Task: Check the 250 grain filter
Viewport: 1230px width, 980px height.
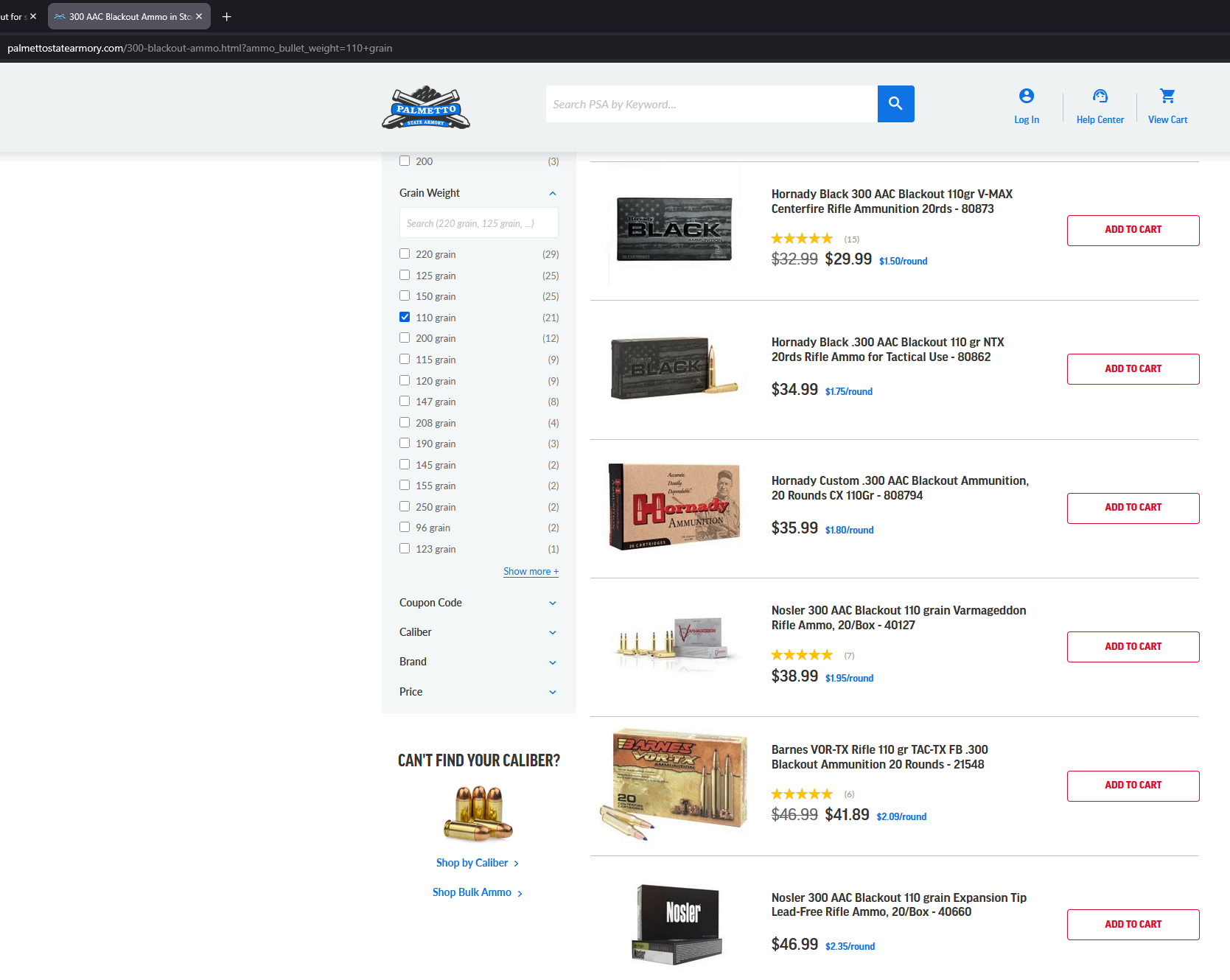Action: [x=405, y=507]
